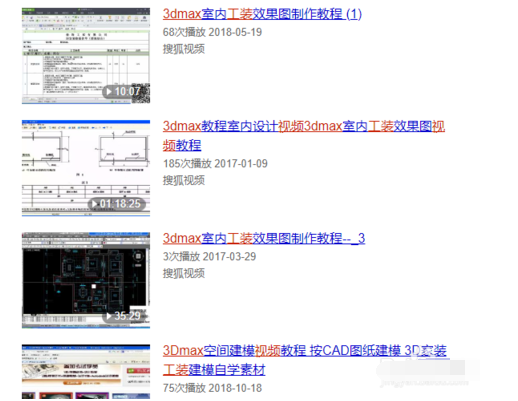Click floor-plan drawing thumbnail with 01:18:25 duration

click(x=86, y=168)
